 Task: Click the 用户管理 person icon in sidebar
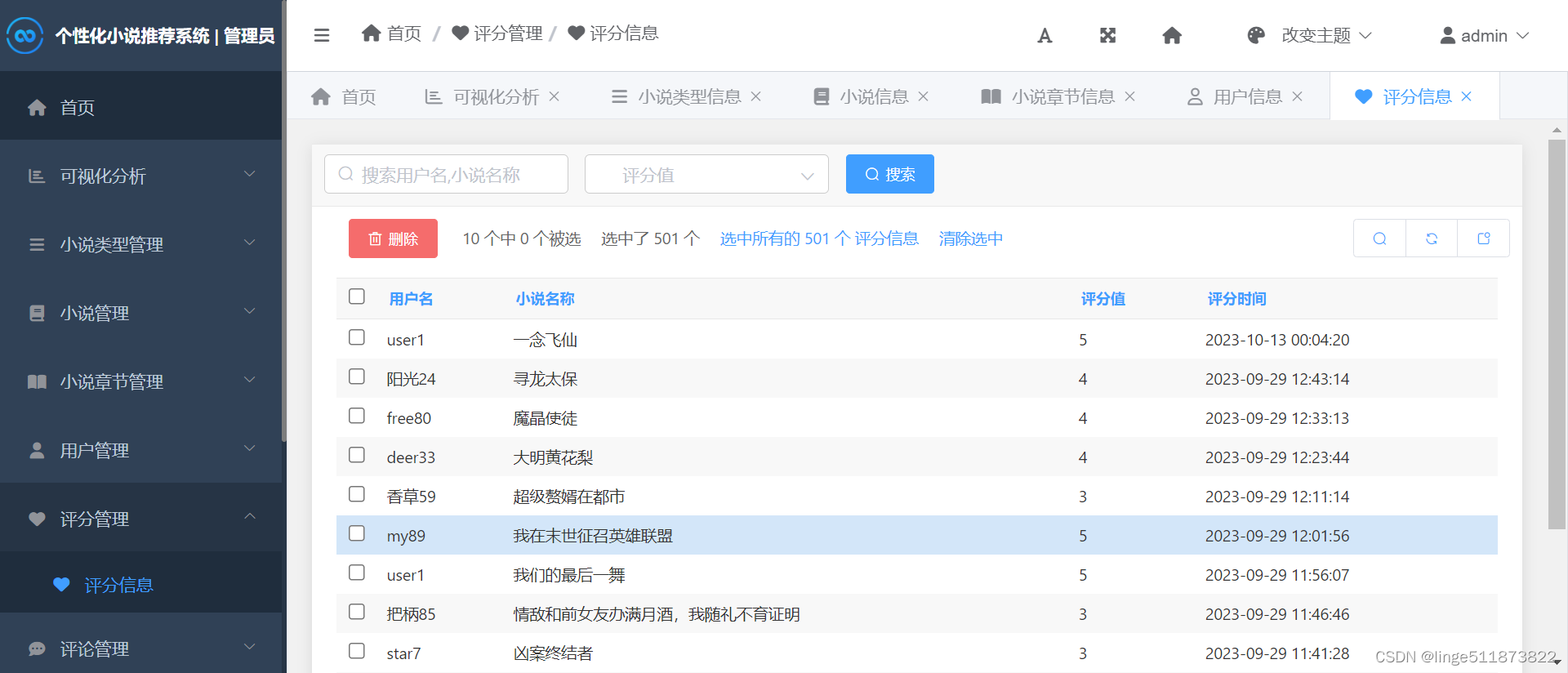pos(37,450)
